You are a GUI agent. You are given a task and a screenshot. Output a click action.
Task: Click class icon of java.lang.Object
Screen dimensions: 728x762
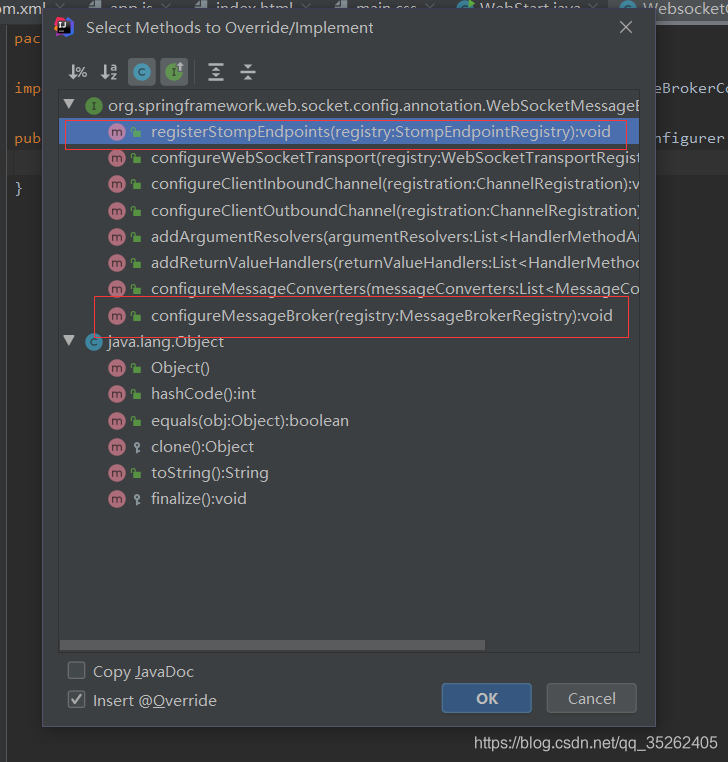coord(94,342)
